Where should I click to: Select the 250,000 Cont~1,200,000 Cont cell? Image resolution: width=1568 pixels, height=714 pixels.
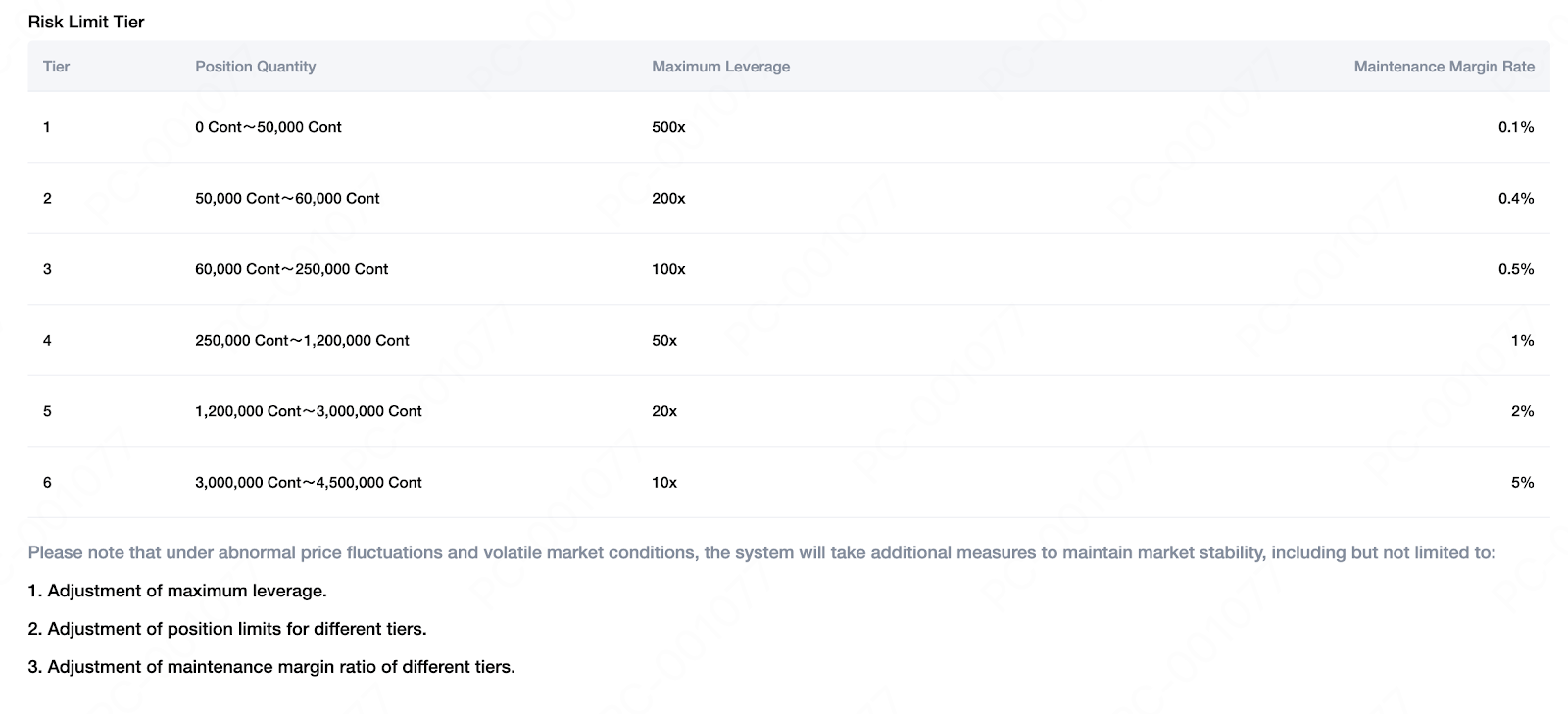coord(302,340)
